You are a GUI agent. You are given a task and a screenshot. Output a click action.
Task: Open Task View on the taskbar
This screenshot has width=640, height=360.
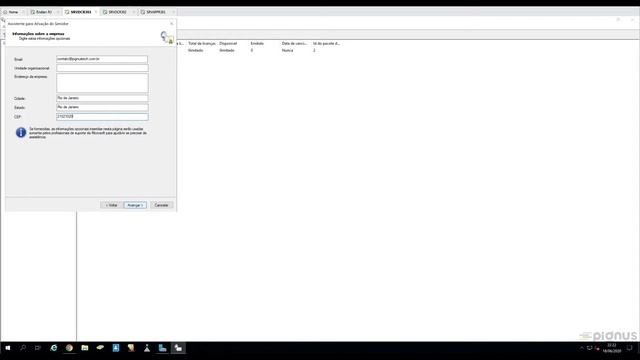coord(38,348)
